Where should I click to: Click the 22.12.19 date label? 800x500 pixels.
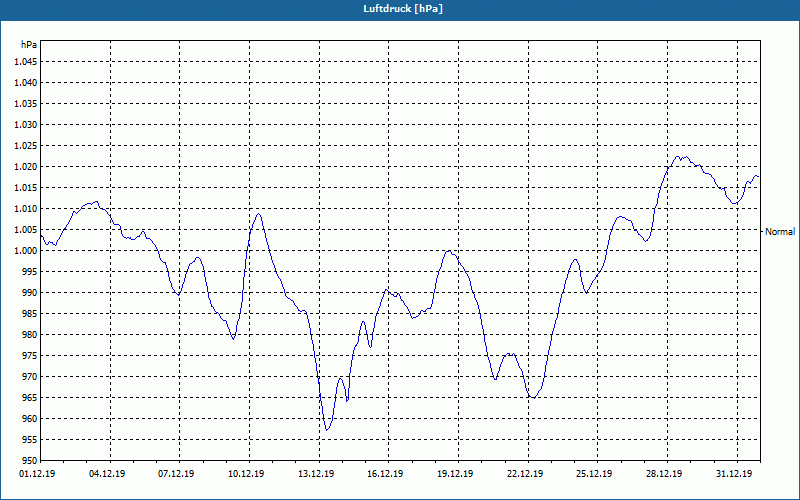coord(526,474)
